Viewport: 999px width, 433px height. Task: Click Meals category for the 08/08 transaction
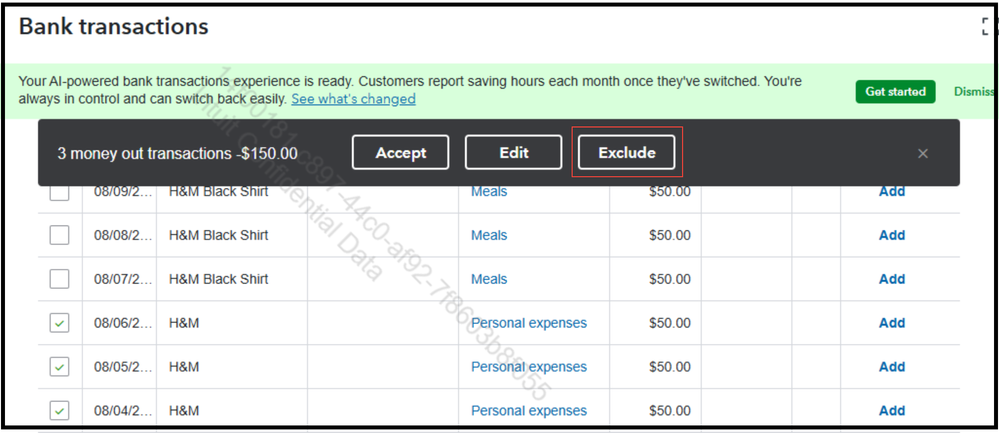point(489,235)
